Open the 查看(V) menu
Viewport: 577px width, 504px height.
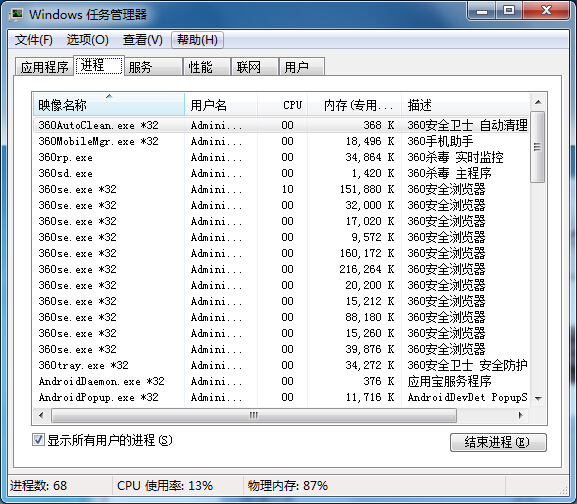click(143, 40)
